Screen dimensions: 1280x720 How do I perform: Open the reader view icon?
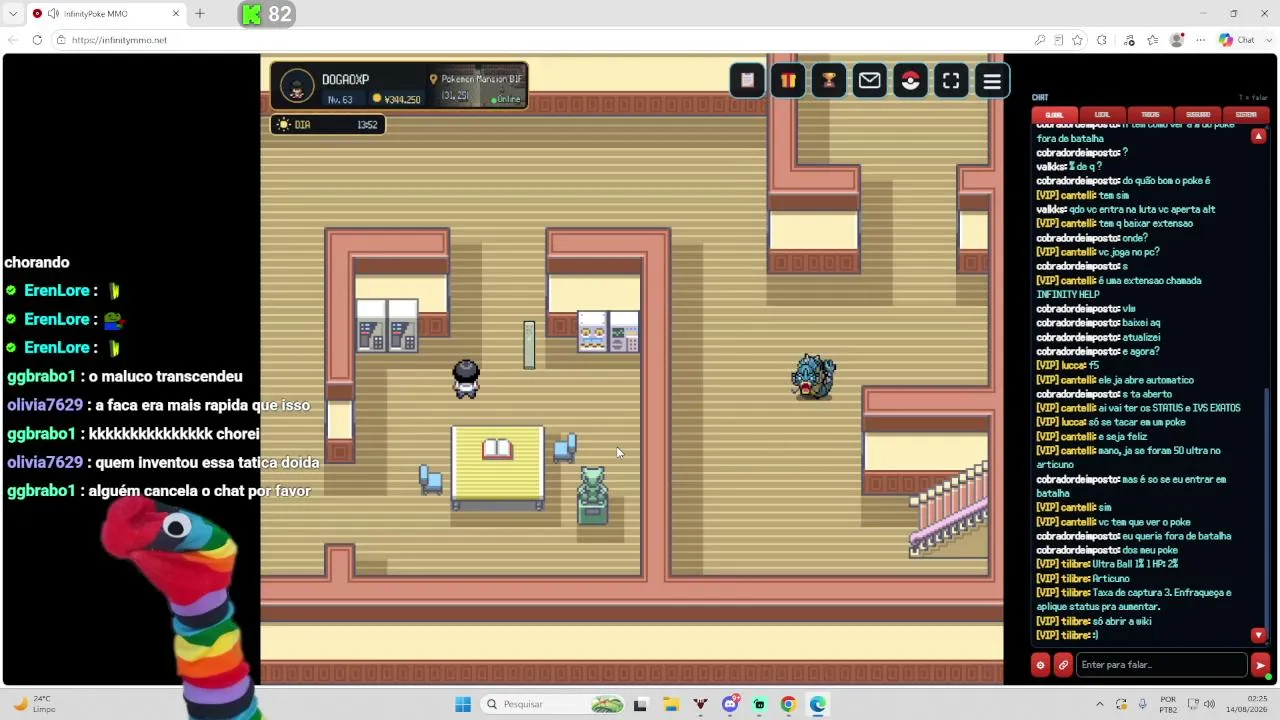pyautogui.click(x=1059, y=40)
